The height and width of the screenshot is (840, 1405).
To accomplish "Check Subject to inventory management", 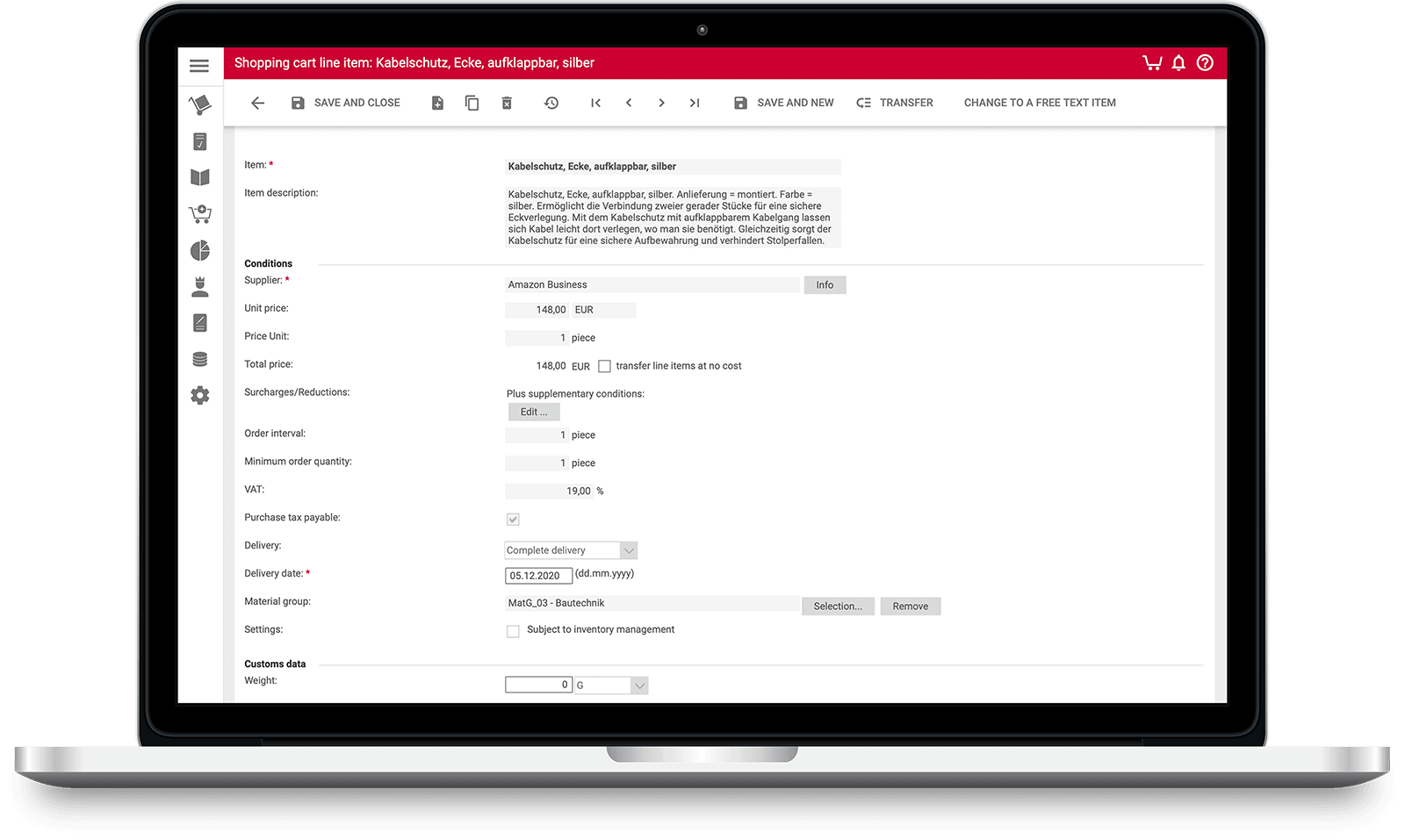I will [x=513, y=631].
